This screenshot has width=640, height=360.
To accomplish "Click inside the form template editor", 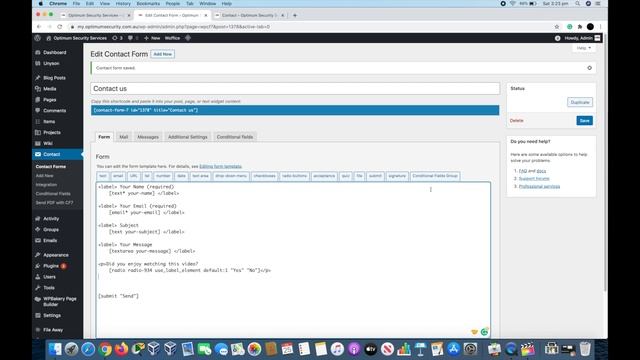I will pyautogui.click(x=293, y=259).
